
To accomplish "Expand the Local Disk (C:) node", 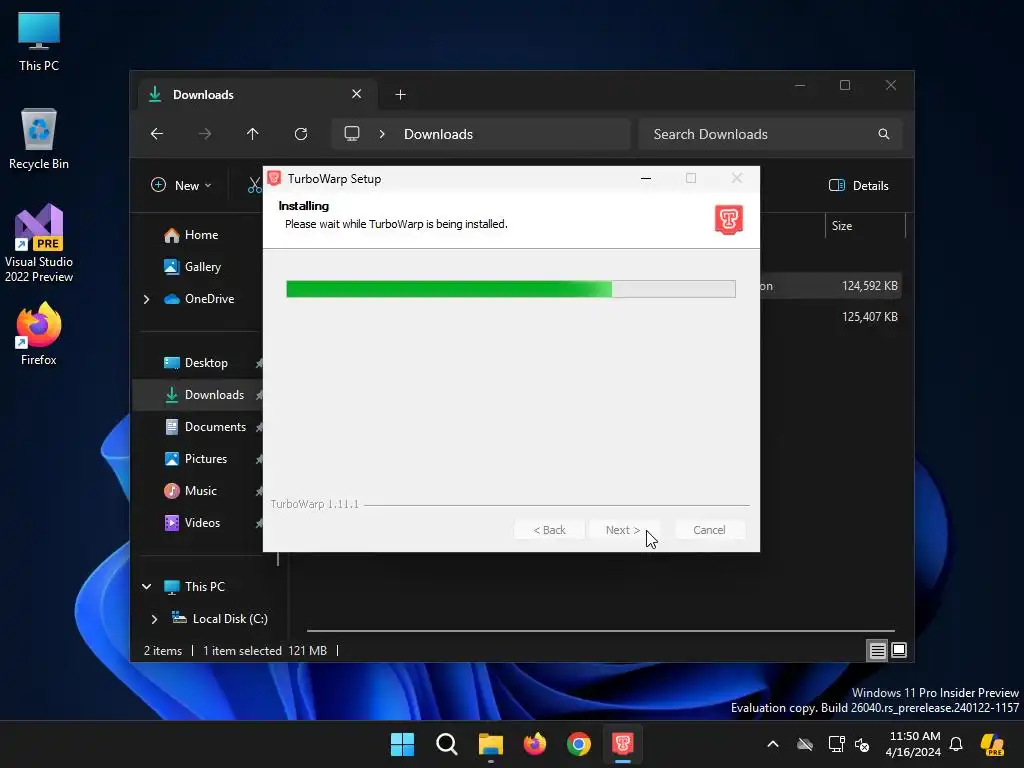I will coord(154,619).
